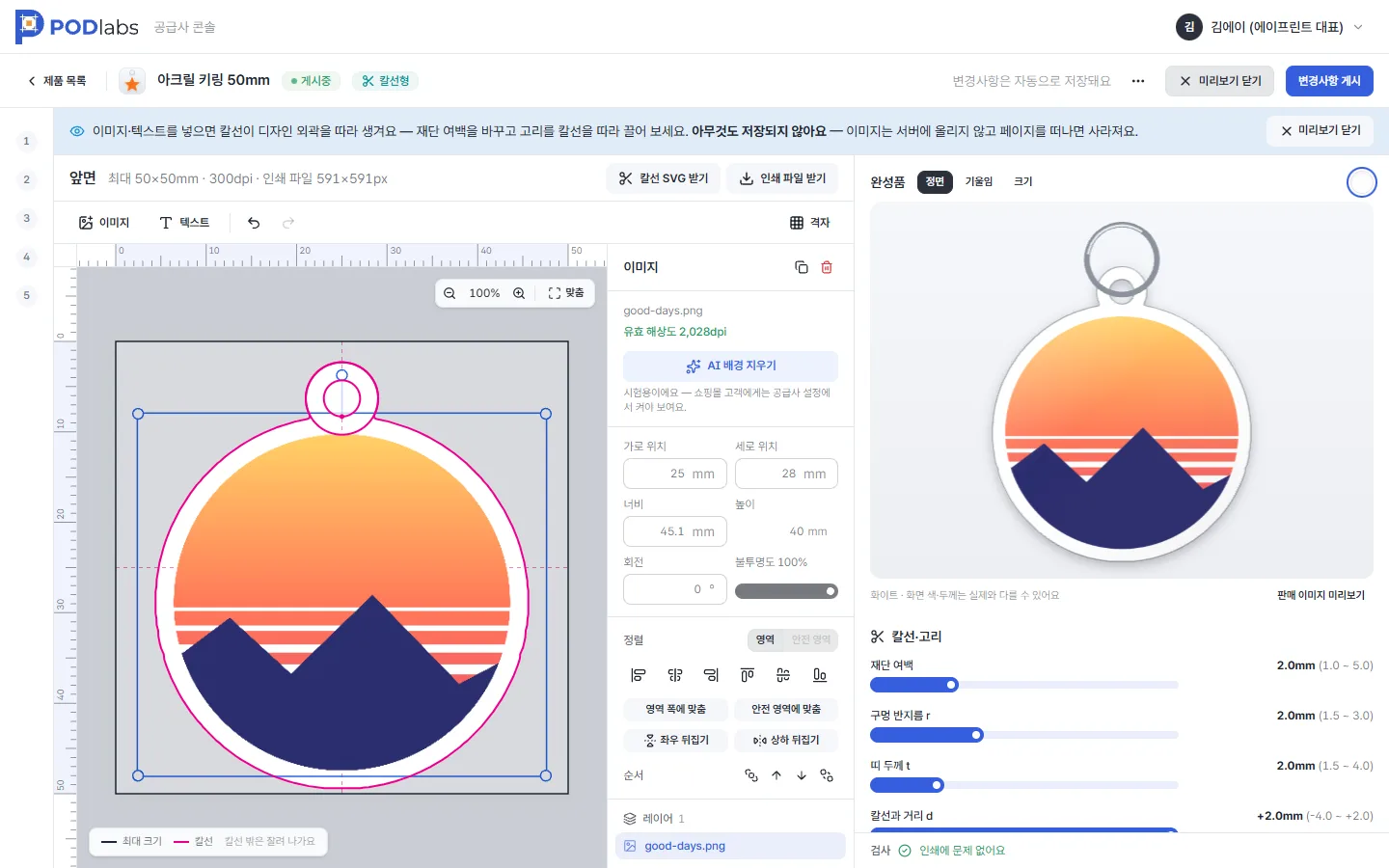Align the image to the left edge
Viewport: 1389px width, 868px height.
[x=638, y=675]
